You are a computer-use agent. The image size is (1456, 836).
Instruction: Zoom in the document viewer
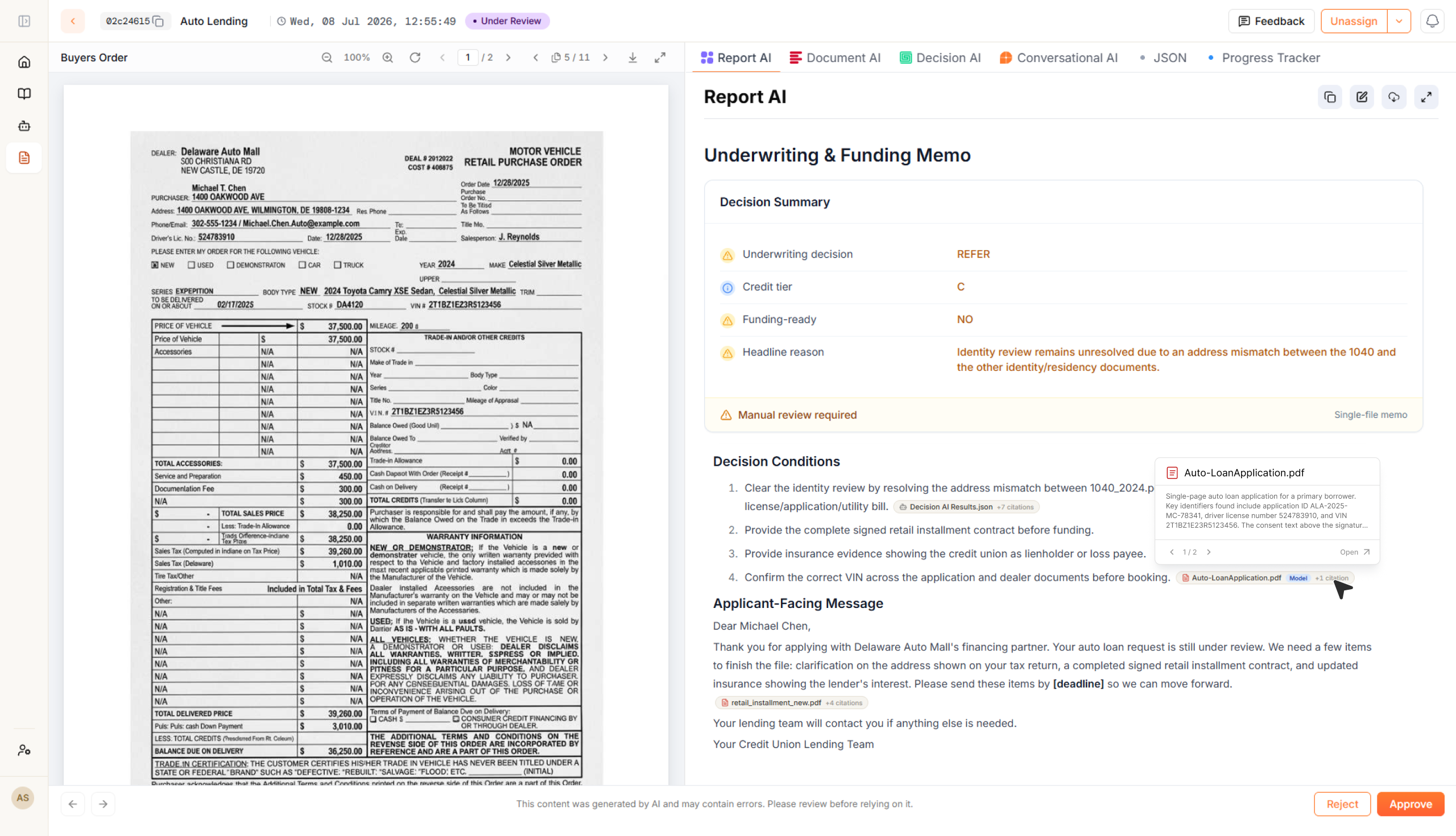point(387,57)
